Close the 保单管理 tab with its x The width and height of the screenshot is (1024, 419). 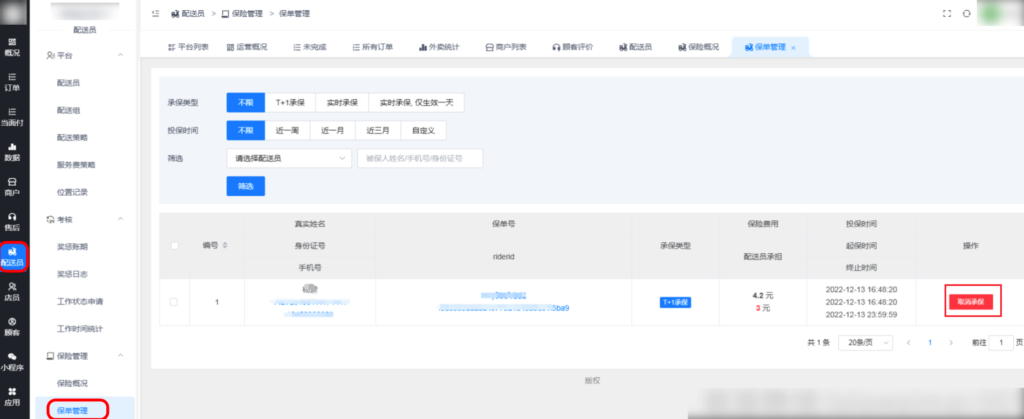[x=793, y=48]
